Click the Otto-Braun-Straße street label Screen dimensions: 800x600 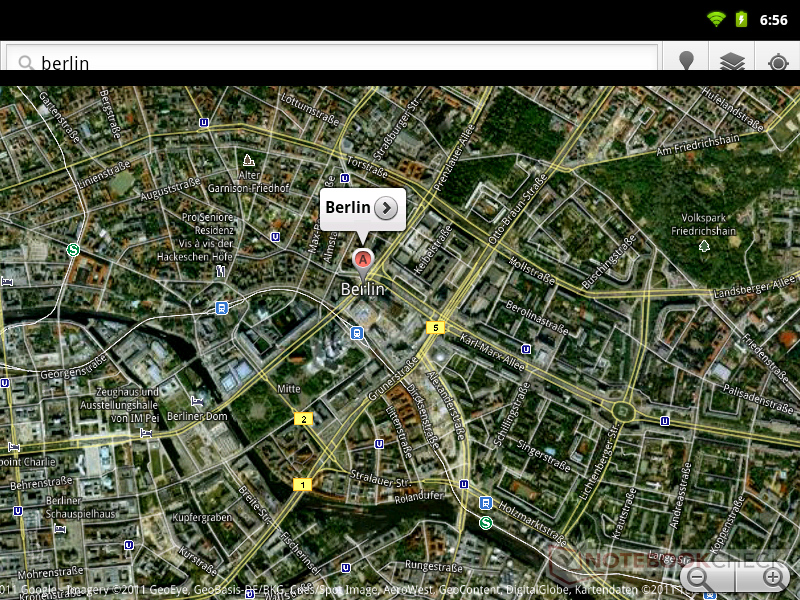517,209
